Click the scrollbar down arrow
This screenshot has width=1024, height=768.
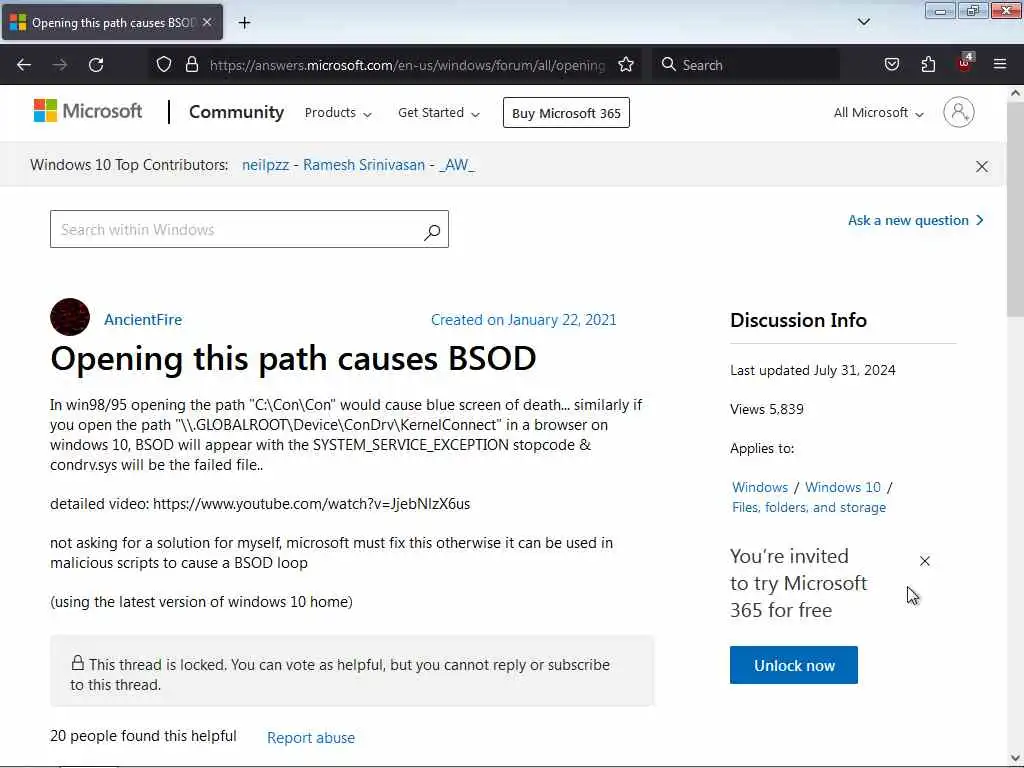coord(1015,758)
